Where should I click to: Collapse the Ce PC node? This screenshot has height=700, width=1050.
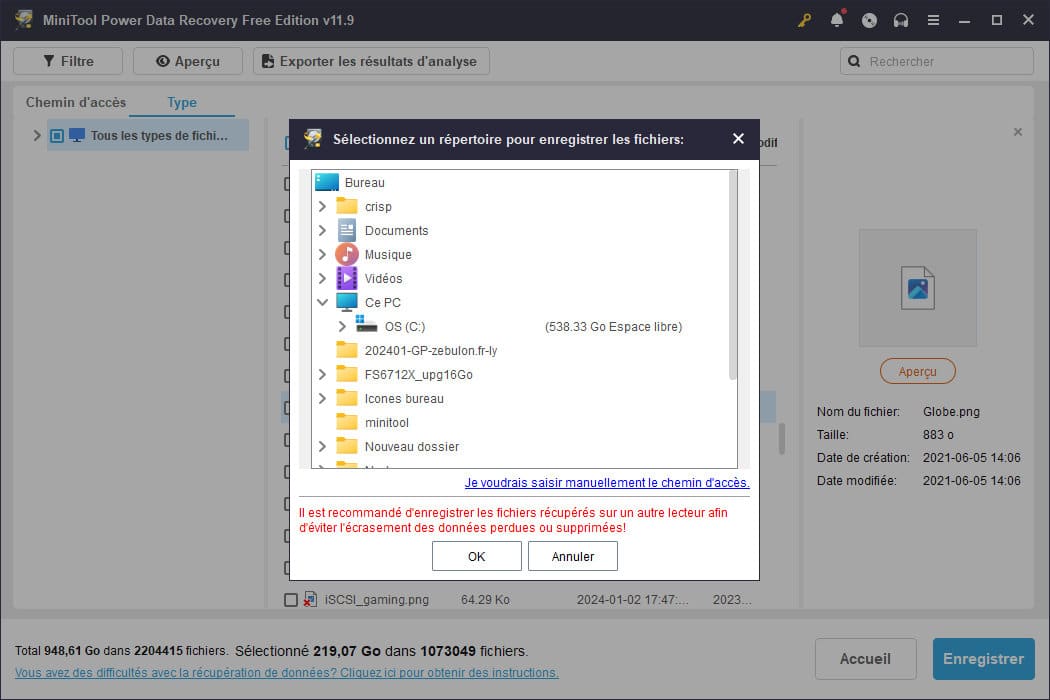(x=322, y=302)
